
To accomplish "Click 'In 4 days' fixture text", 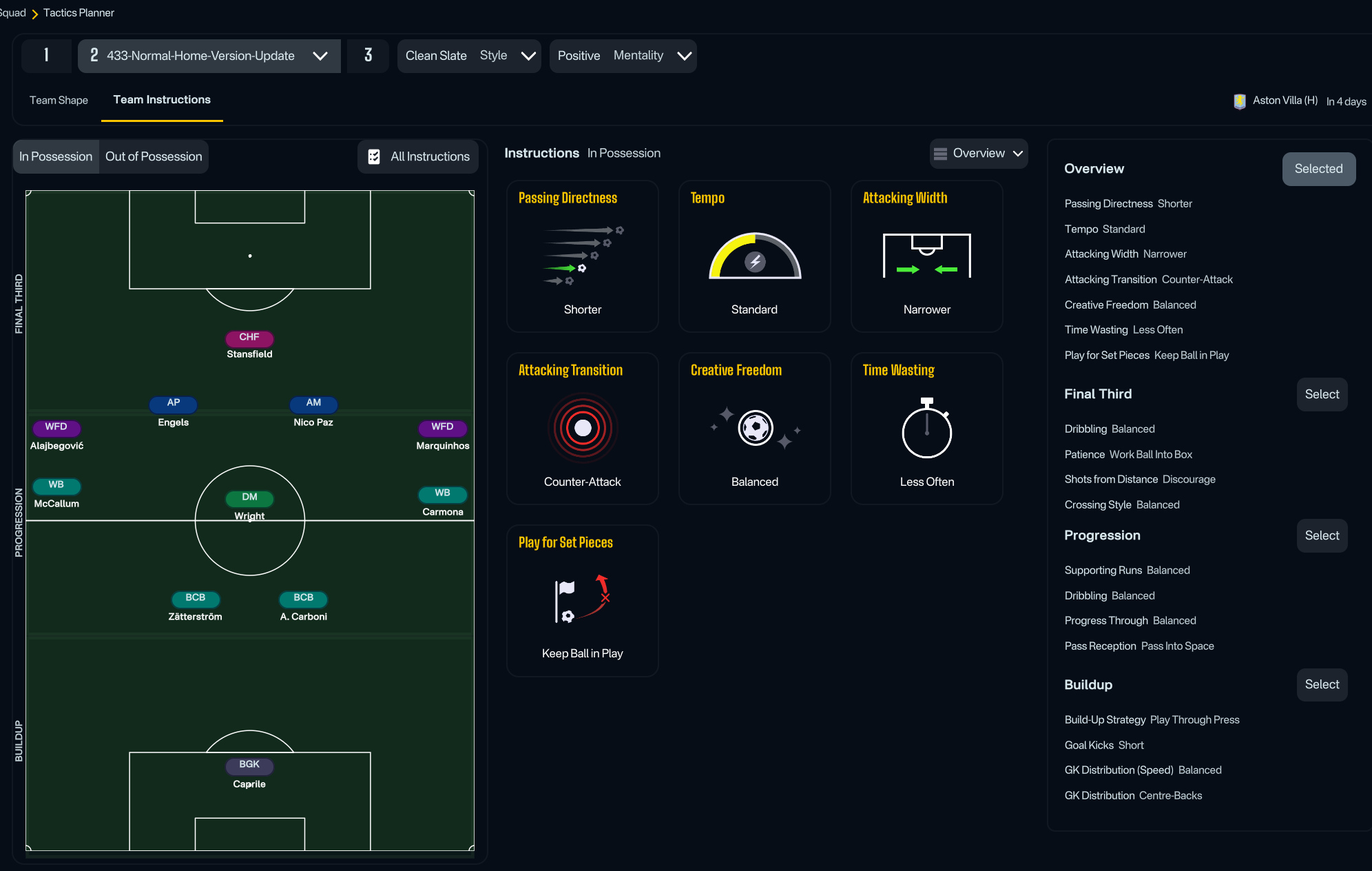I will click(x=1347, y=101).
